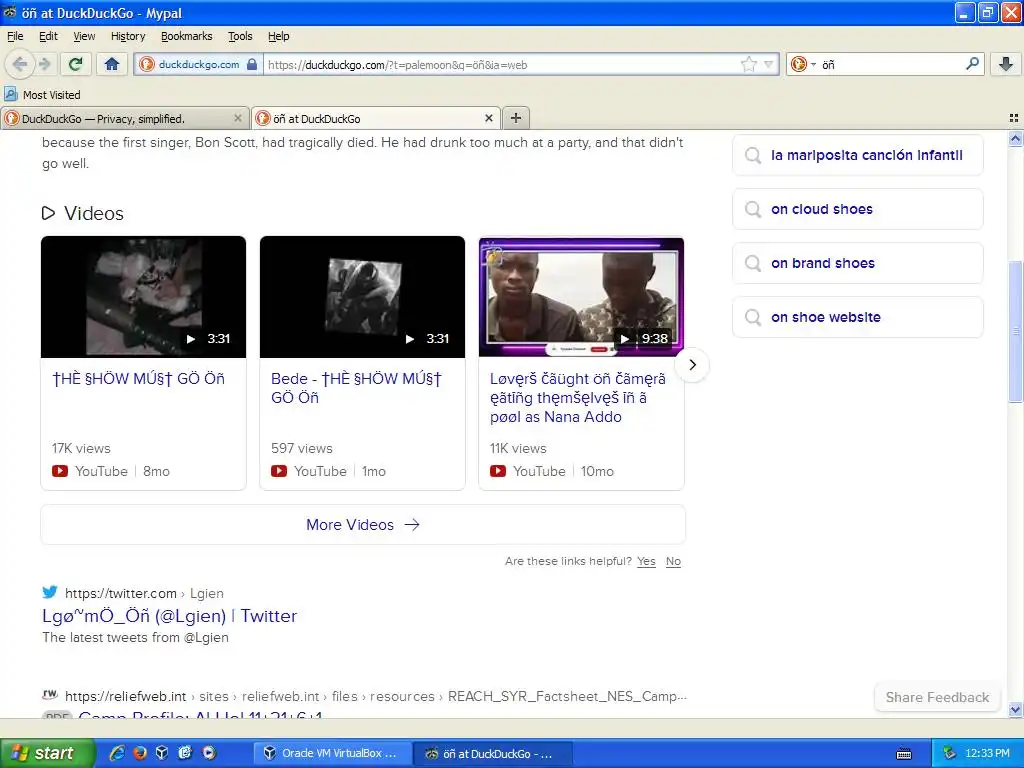The width and height of the screenshot is (1024, 768).
Task: Click into the address bar URL field
Action: [500, 64]
